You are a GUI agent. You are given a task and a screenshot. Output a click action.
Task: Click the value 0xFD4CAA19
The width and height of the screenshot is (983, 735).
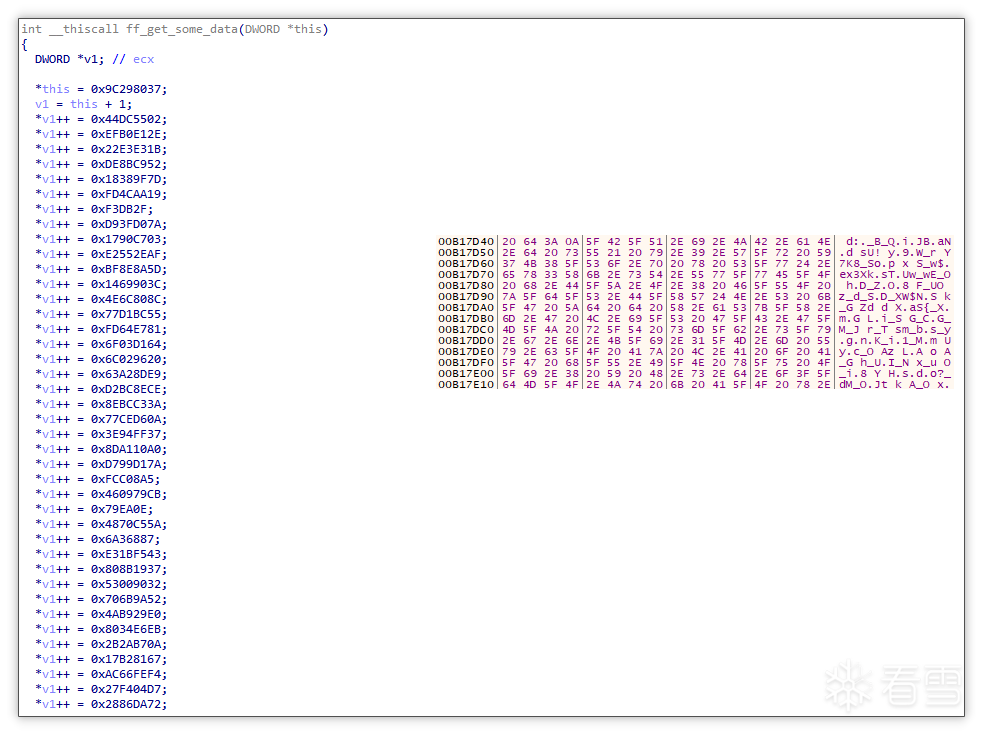[125, 195]
